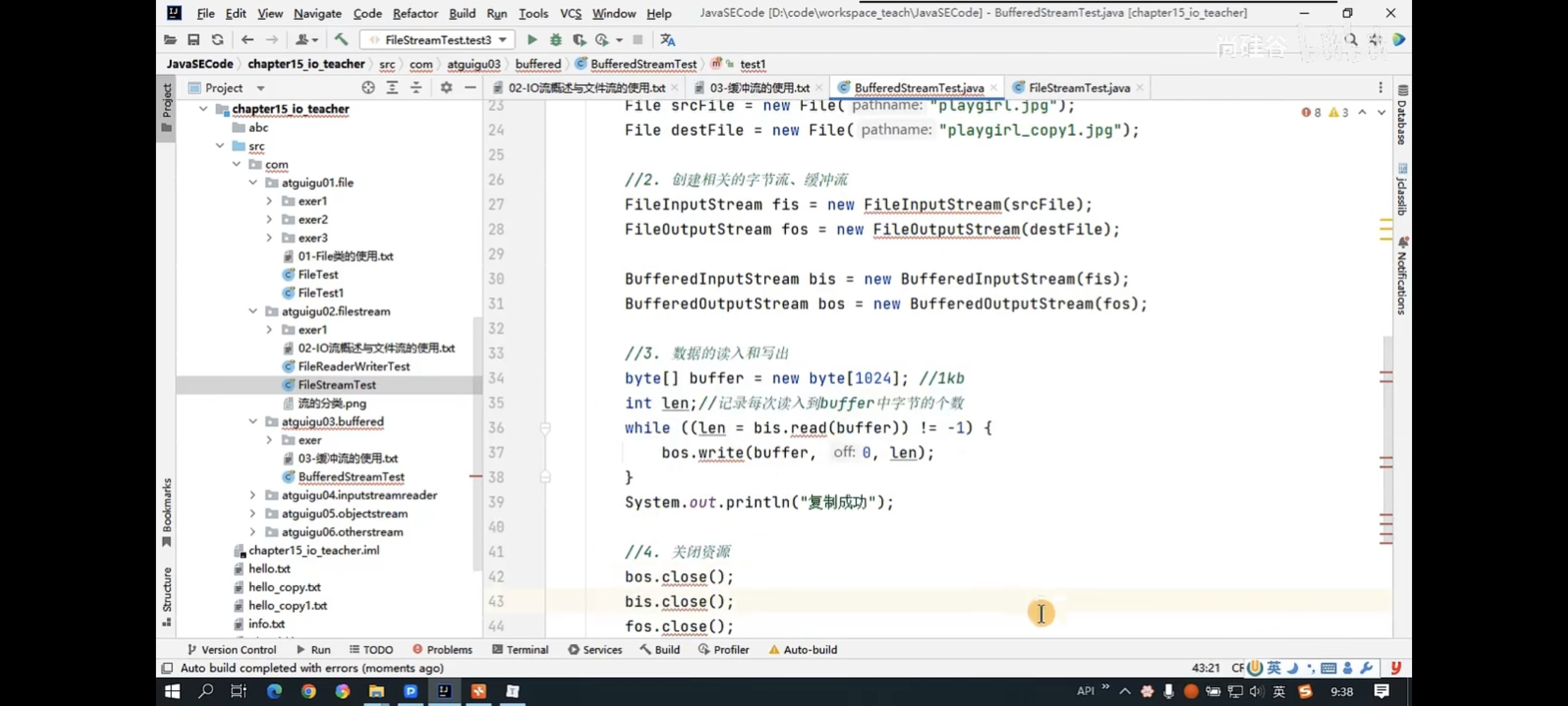Screen dimensions: 1568x706
Task: Open Project panel settings gear
Action: [x=446, y=88]
